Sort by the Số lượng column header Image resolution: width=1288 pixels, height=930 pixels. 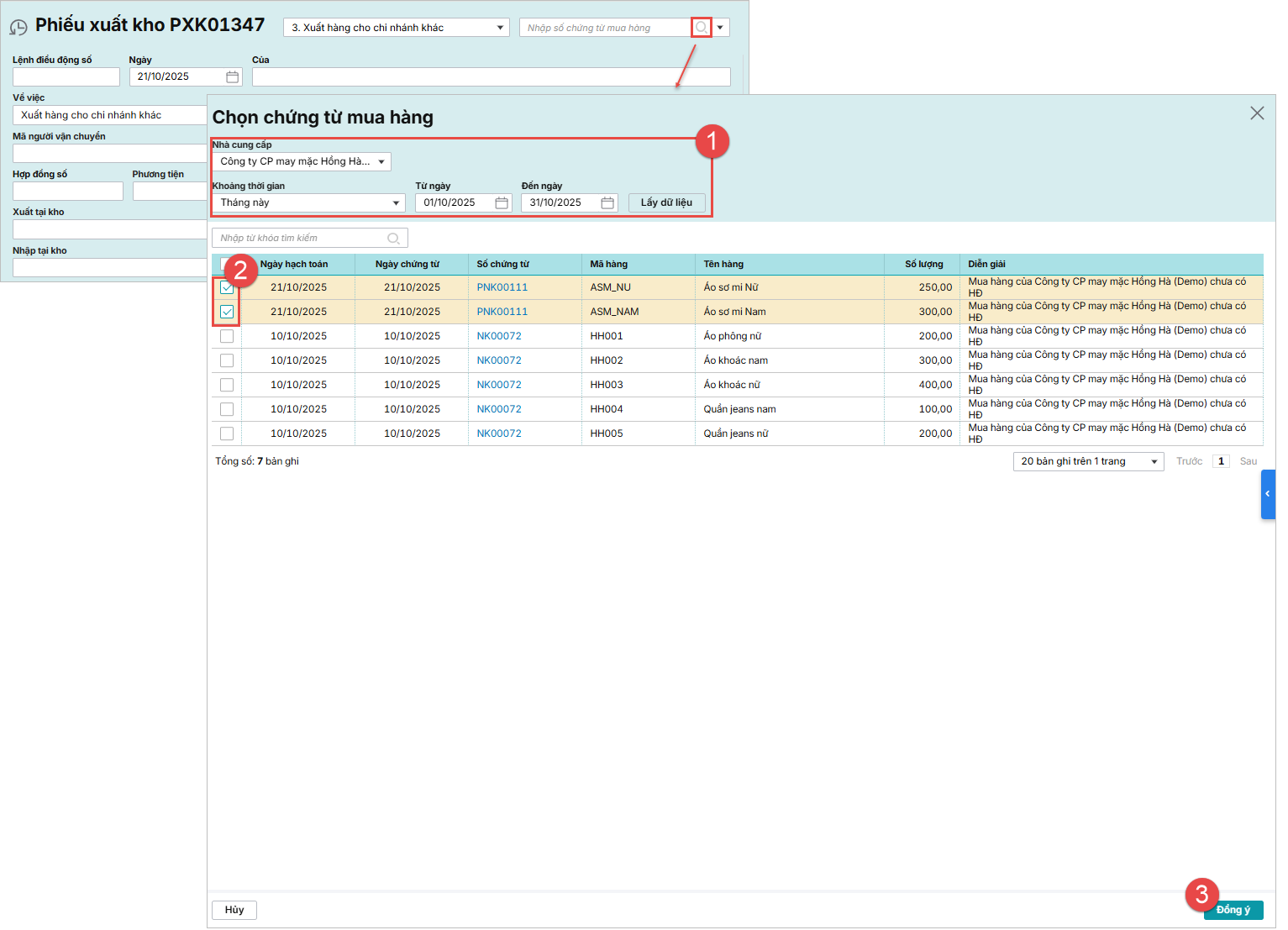pyautogui.click(x=923, y=264)
